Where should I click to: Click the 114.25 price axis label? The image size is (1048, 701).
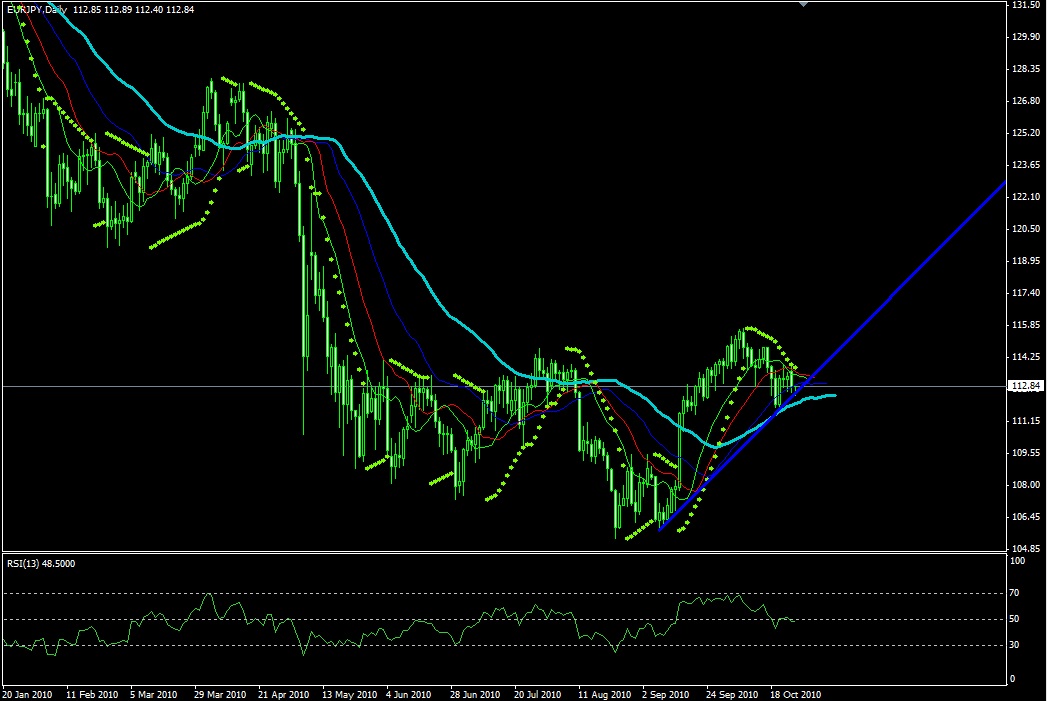(1026, 357)
